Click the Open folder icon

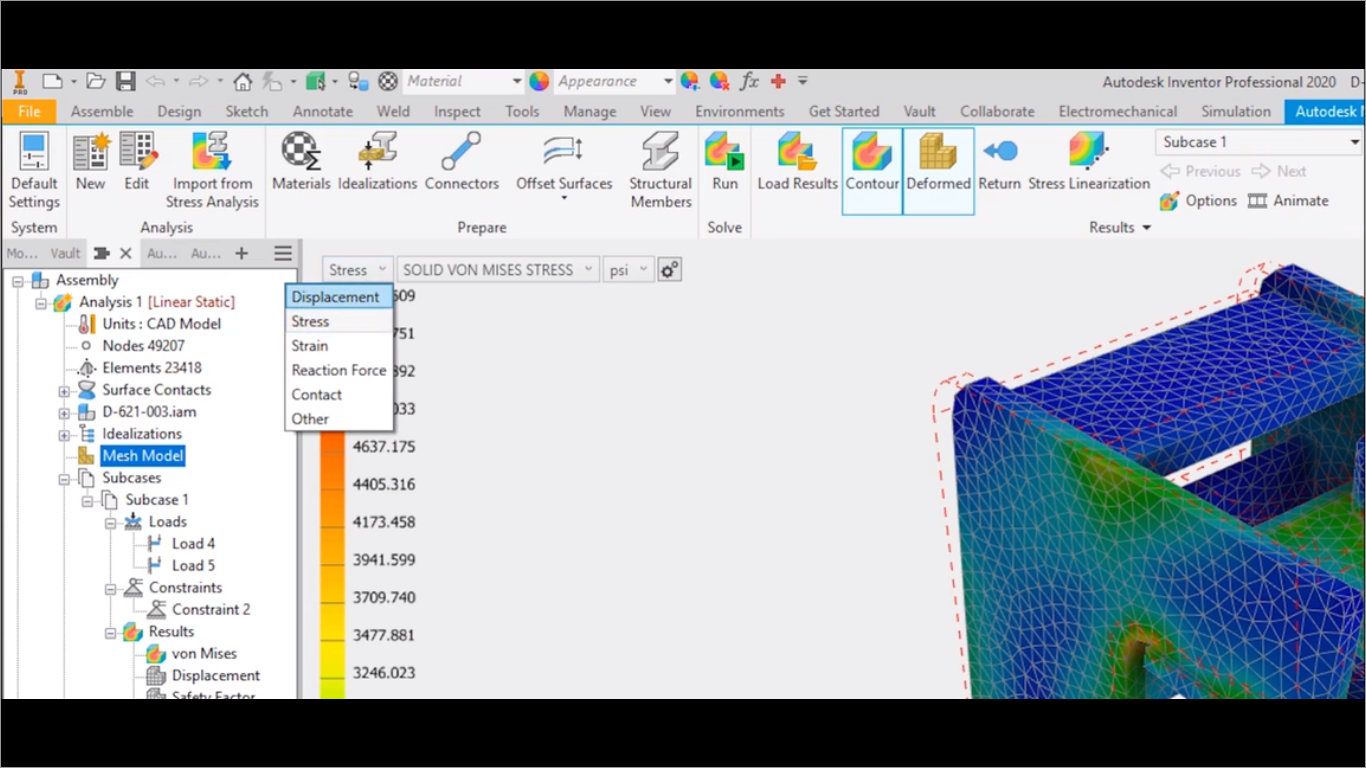[x=96, y=81]
